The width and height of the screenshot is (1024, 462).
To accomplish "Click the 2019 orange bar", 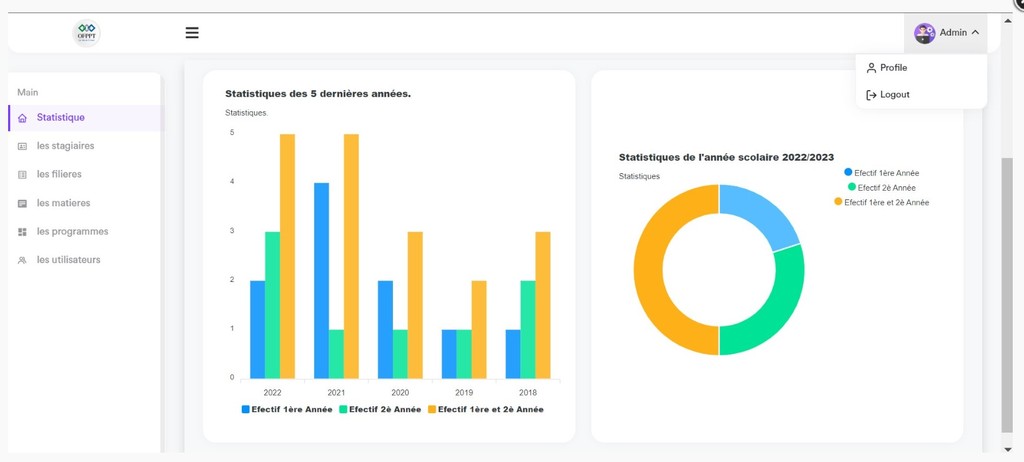I will point(479,329).
